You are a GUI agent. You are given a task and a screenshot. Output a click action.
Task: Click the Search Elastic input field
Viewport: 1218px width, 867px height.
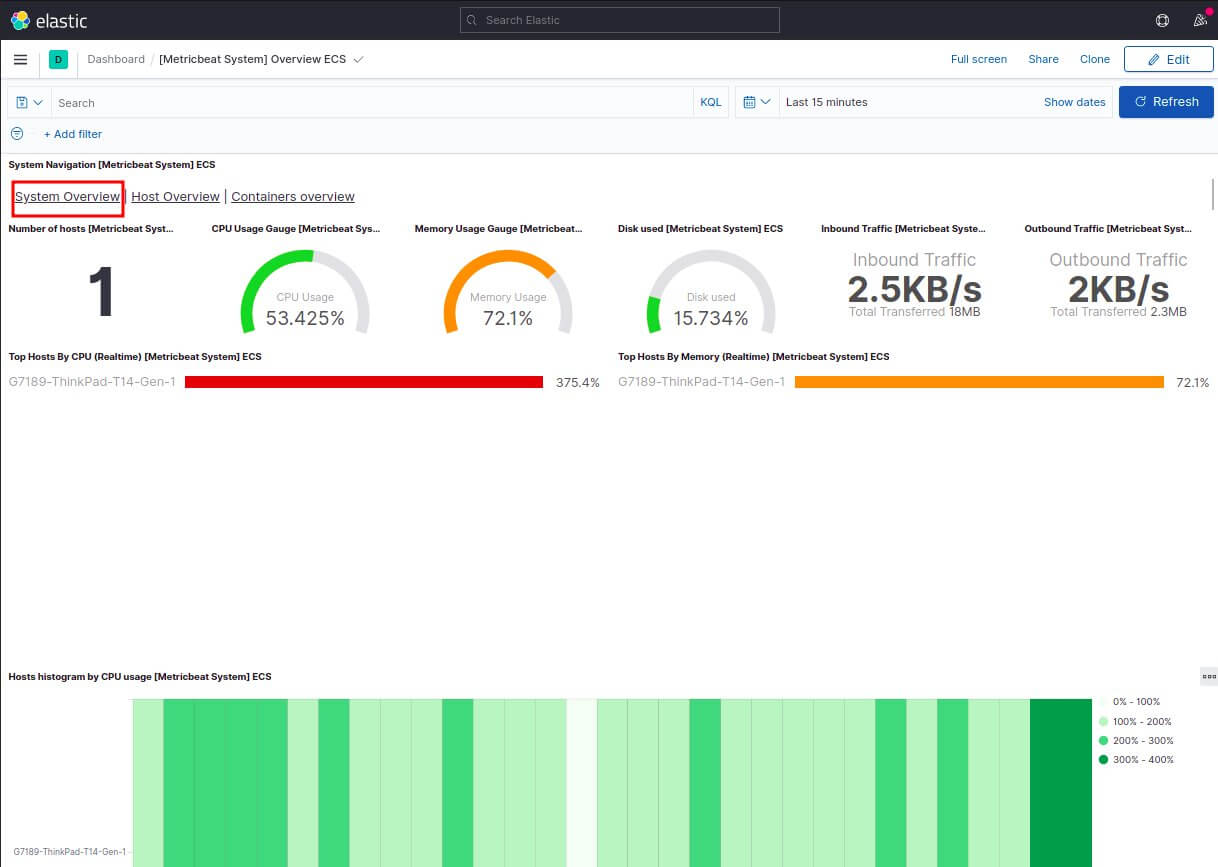coord(620,20)
